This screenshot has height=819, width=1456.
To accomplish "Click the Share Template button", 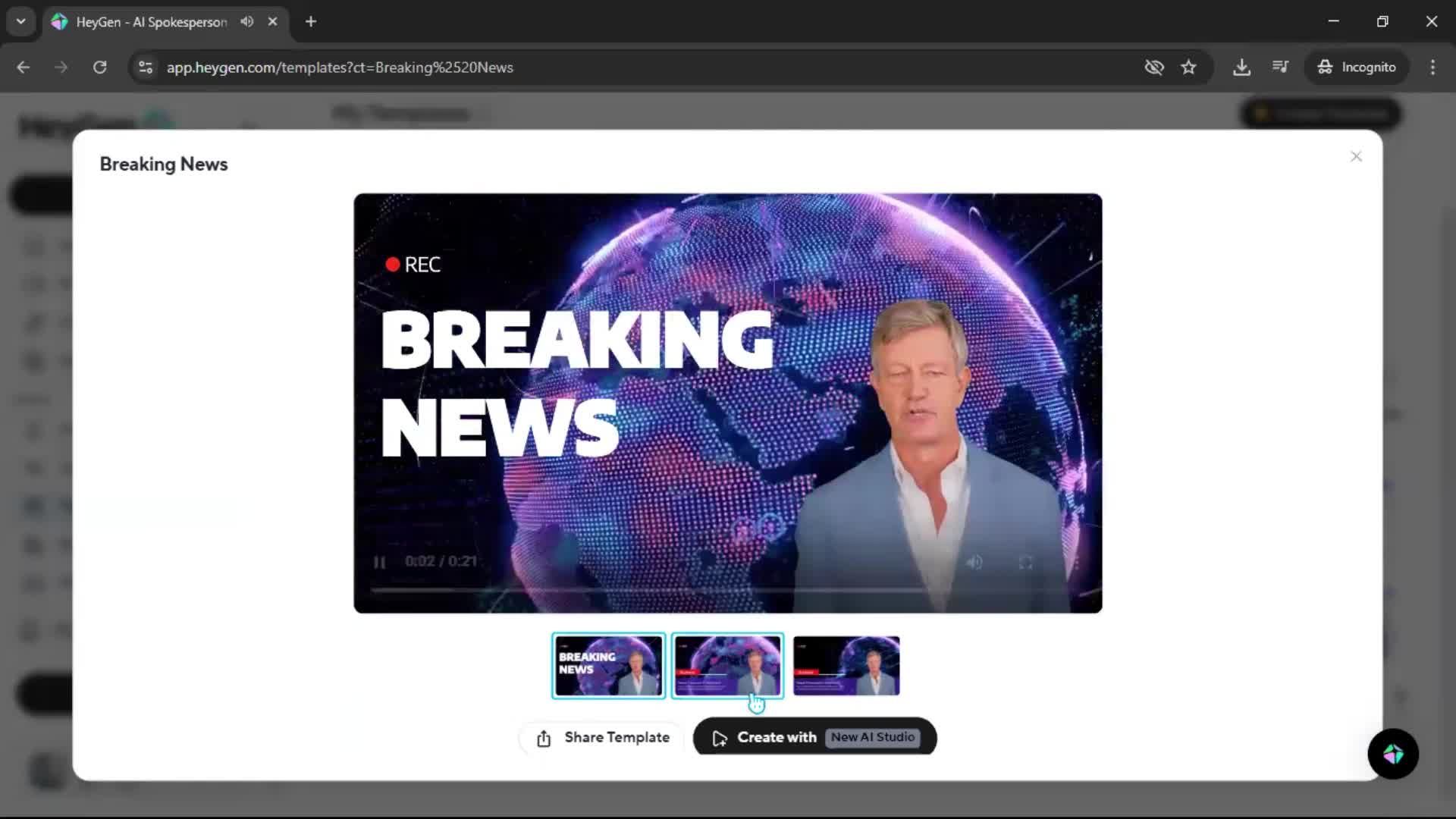I will [603, 737].
